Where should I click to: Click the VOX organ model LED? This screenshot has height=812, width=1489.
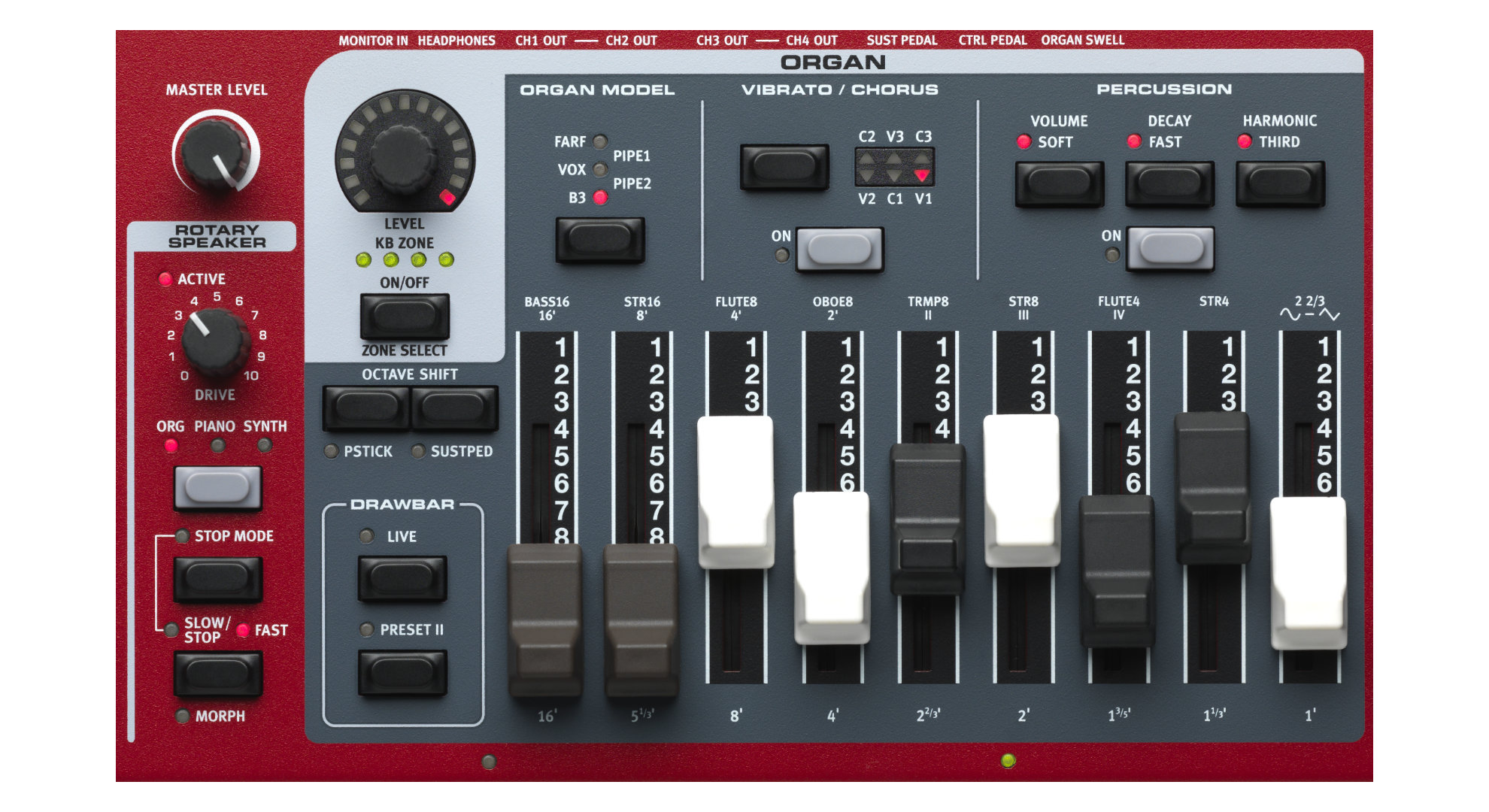click(600, 169)
